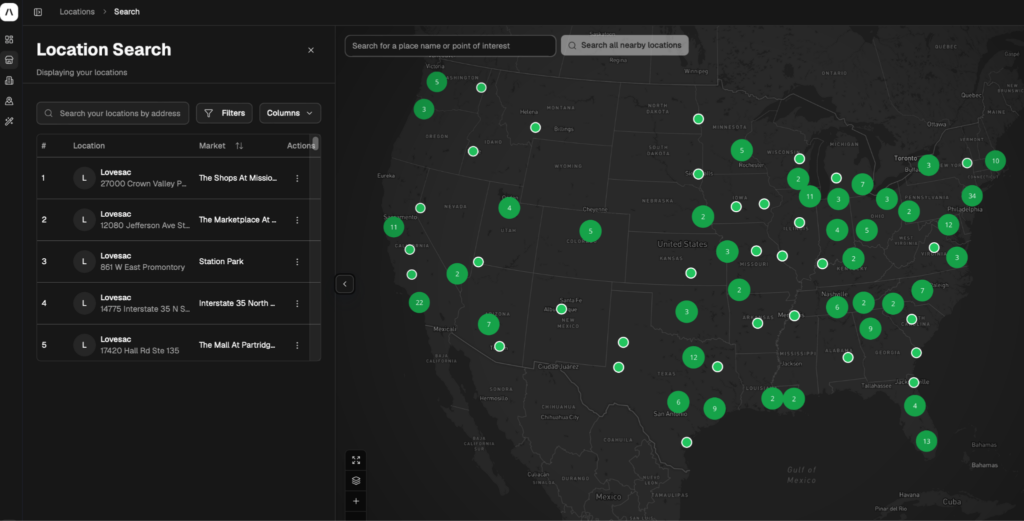
Task: Click the cluster of 7 in Arizona
Action: tap(488, 324)
